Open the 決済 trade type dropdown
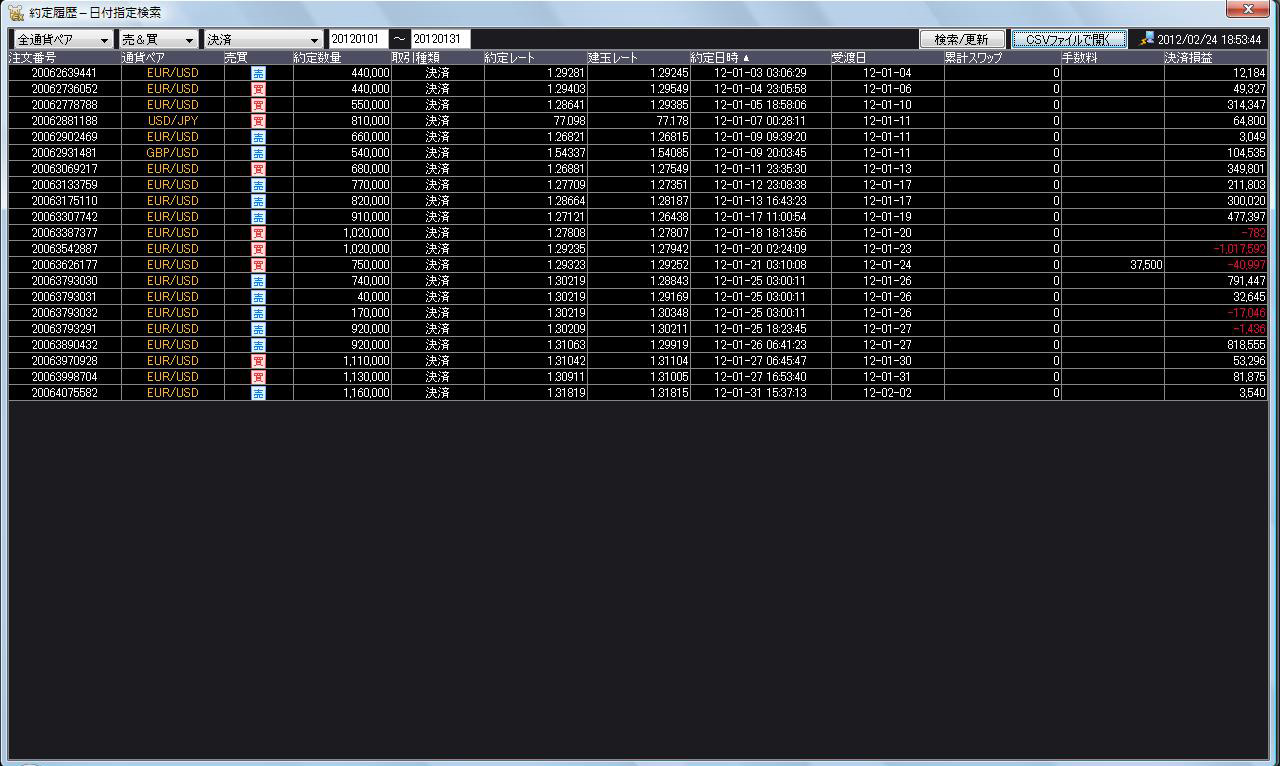This screenshot has height=766, width=1280. pyautogui.click(x=262, y=40)
